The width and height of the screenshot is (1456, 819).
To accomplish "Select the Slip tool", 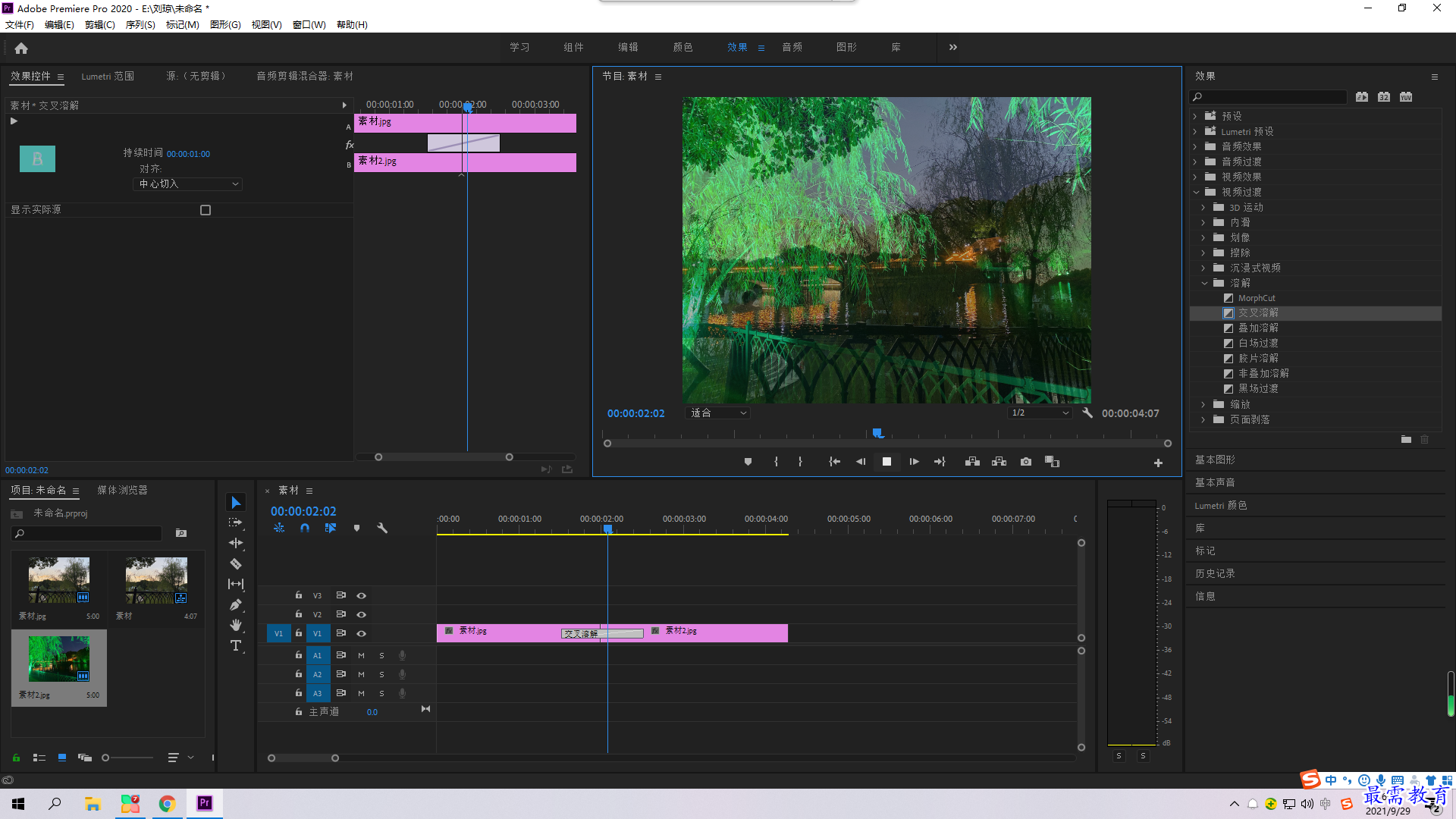I will 236,584.
